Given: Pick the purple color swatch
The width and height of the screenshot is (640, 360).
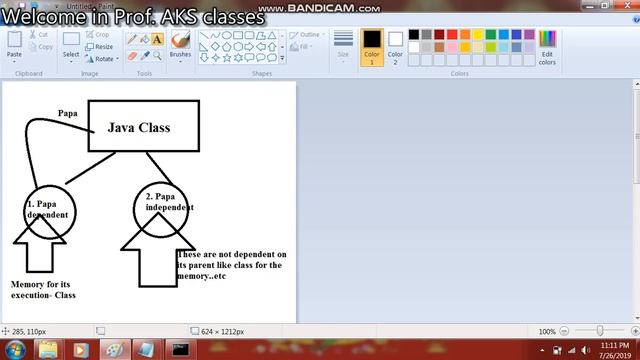Looking at the screenshot, I should point(529,35).
